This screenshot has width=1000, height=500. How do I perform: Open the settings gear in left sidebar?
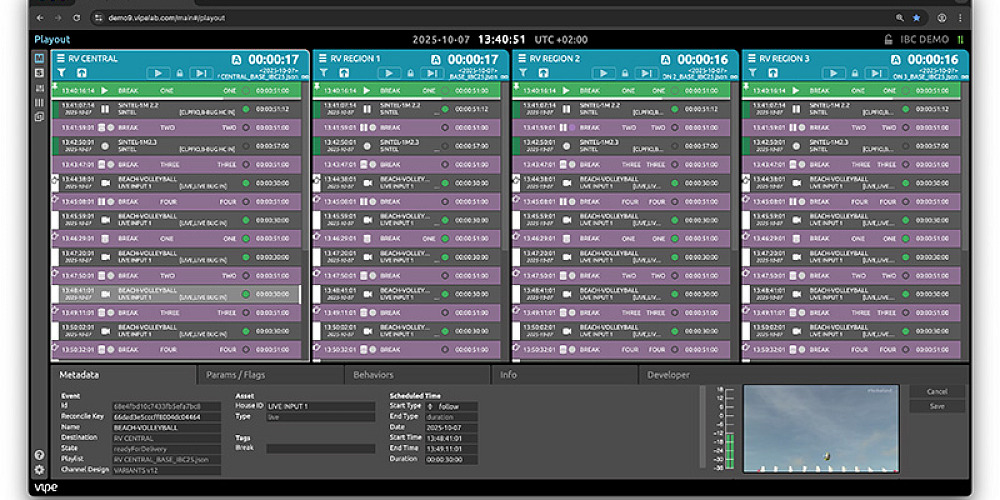[39, 470]
